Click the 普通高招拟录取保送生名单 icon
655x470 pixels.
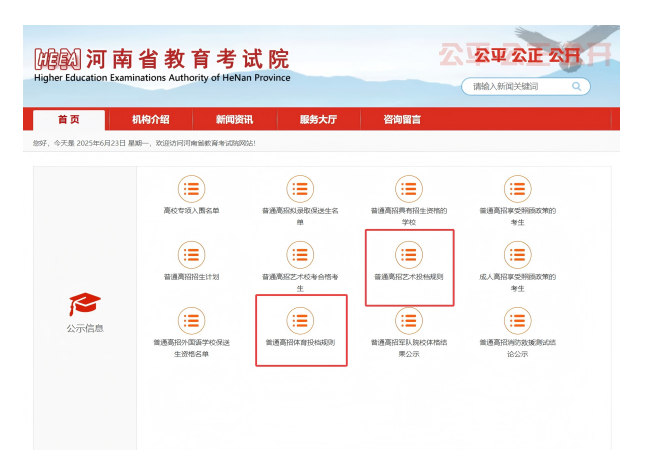[x=300, y=189]
